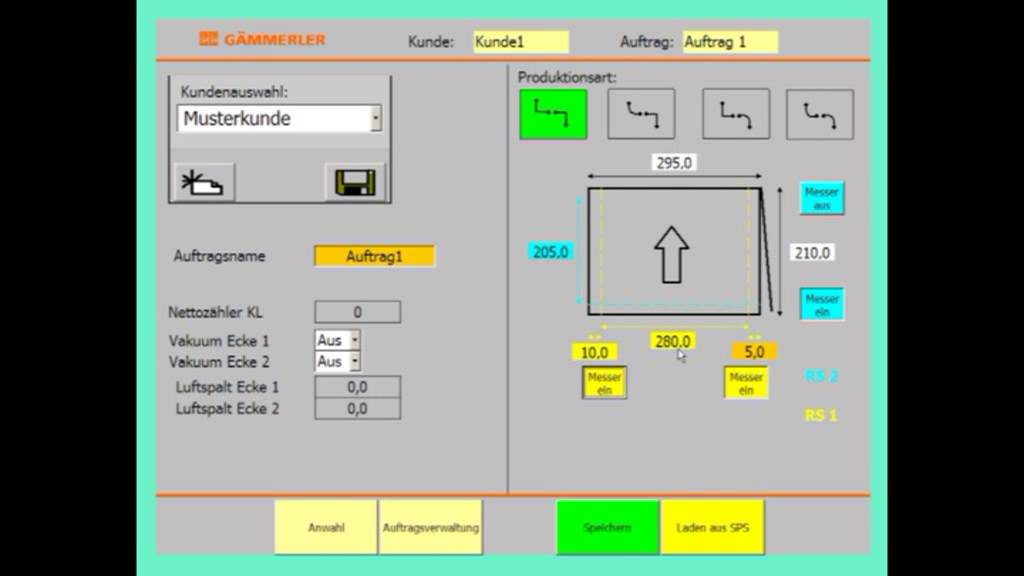Viewport: 1024px width, 576px height.
Task: Select the first green production type icon
Action: pyautogui.click(x=553, y=114)
